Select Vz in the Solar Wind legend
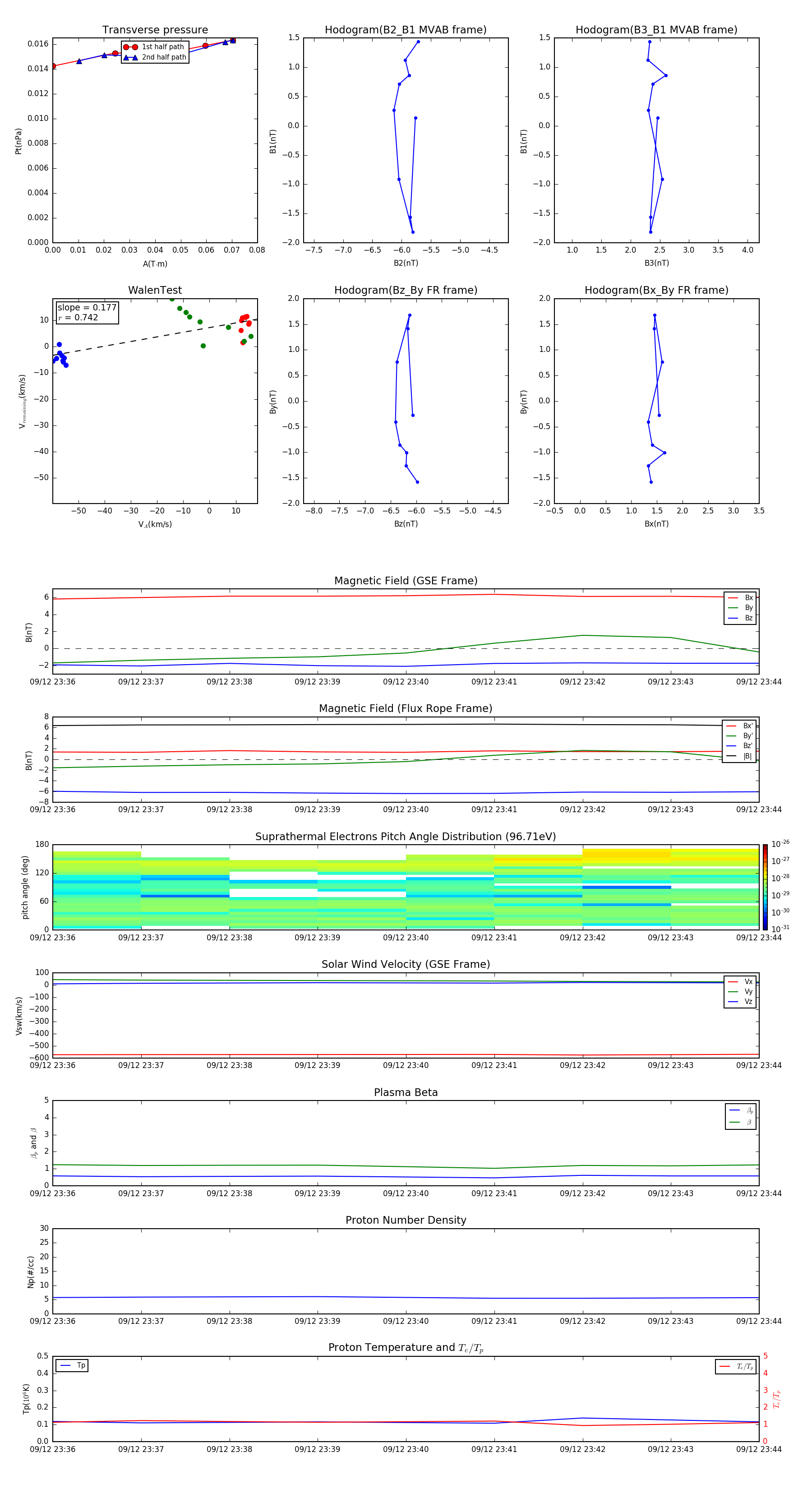The width and height of the screenshot is (812, 1489). click(x=740, y=1002)
